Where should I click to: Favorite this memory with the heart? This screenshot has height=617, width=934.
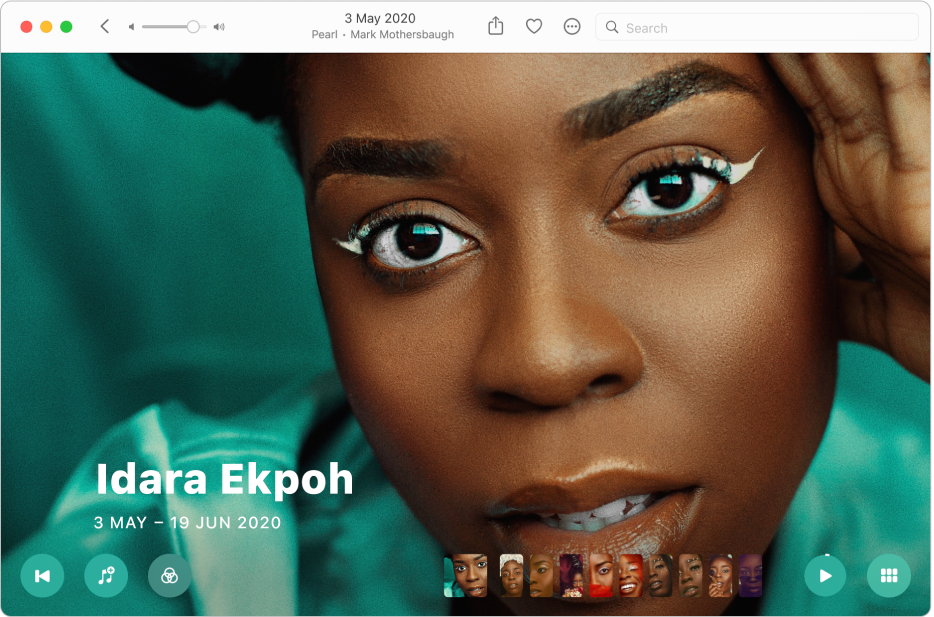[x=534, y=27]
